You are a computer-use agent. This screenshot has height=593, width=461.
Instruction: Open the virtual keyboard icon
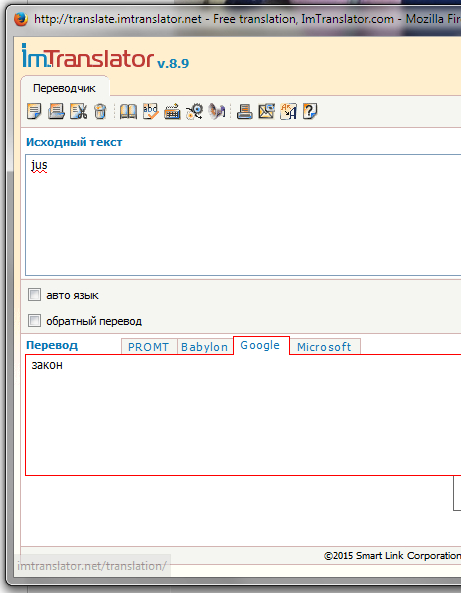172,112
